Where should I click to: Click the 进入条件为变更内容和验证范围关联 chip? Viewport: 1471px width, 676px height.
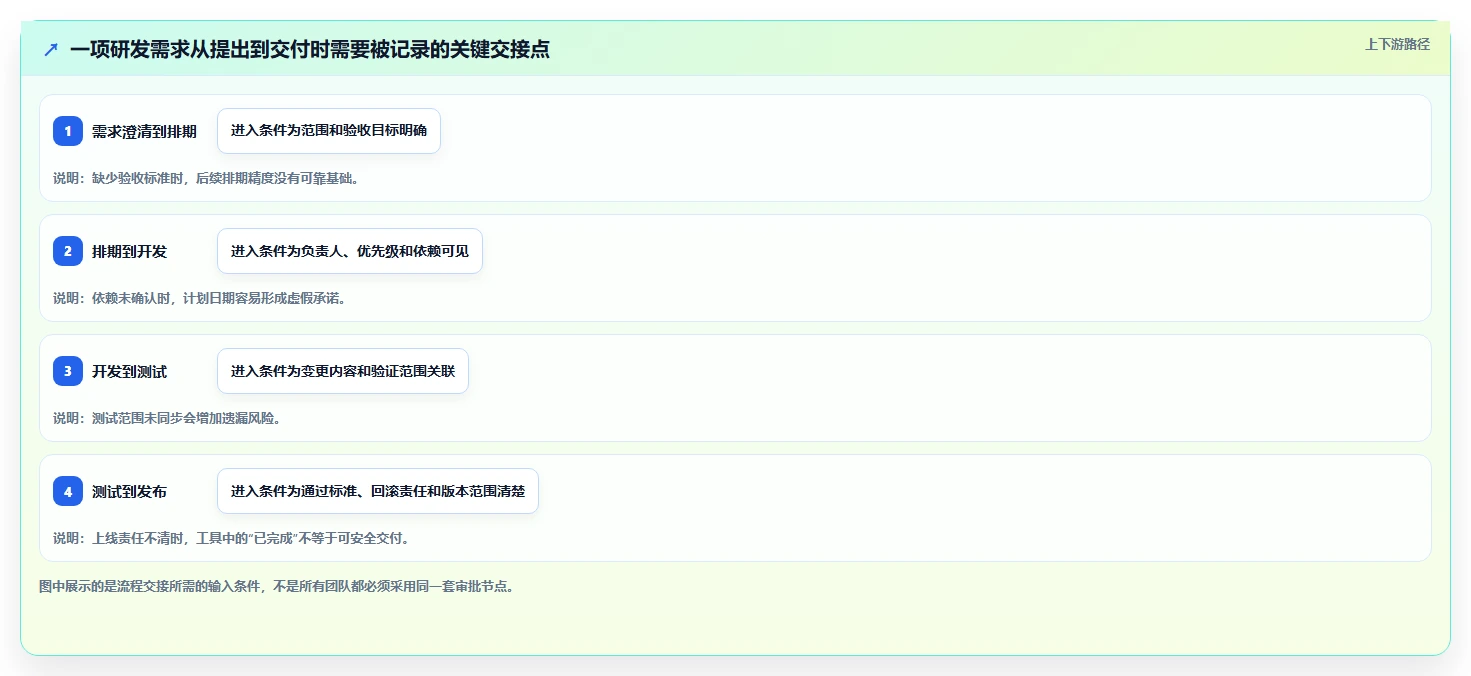(343, 371)
